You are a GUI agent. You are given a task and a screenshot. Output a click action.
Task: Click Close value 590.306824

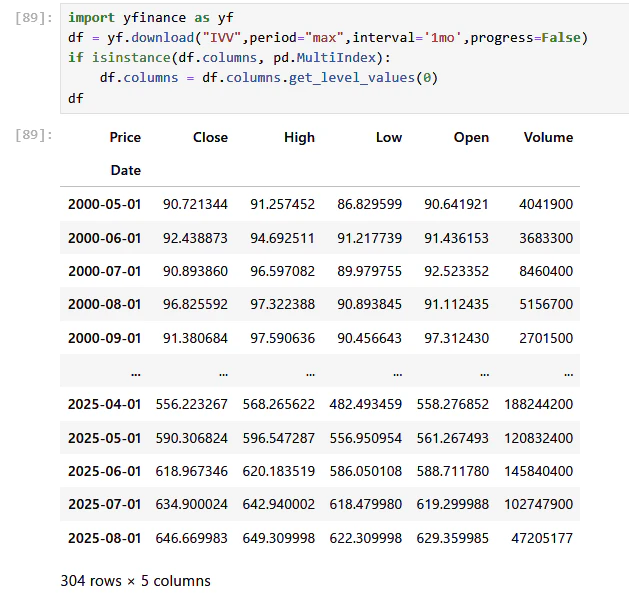pos(191,438)
